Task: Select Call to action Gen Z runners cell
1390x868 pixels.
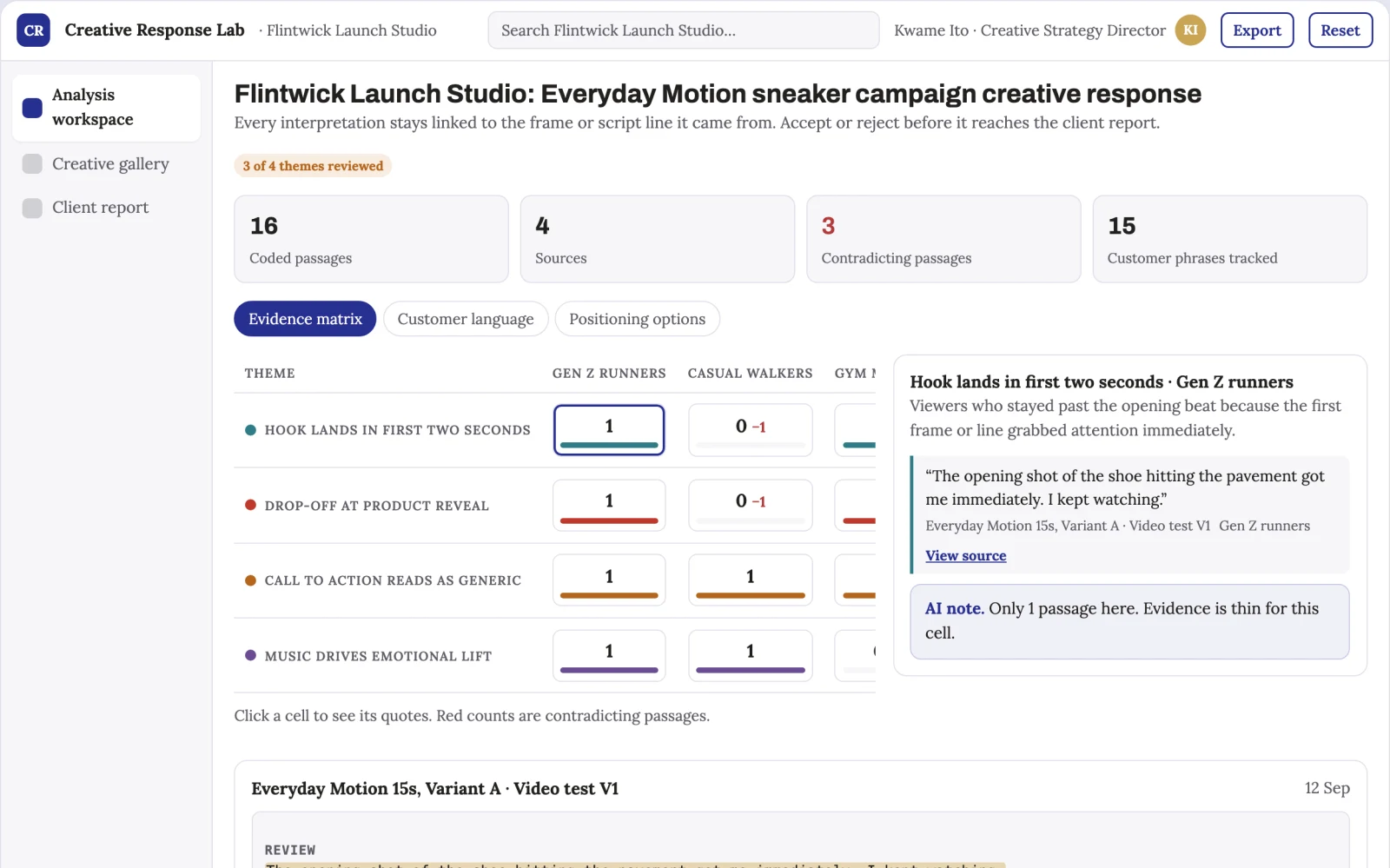Action: (609, 580)
